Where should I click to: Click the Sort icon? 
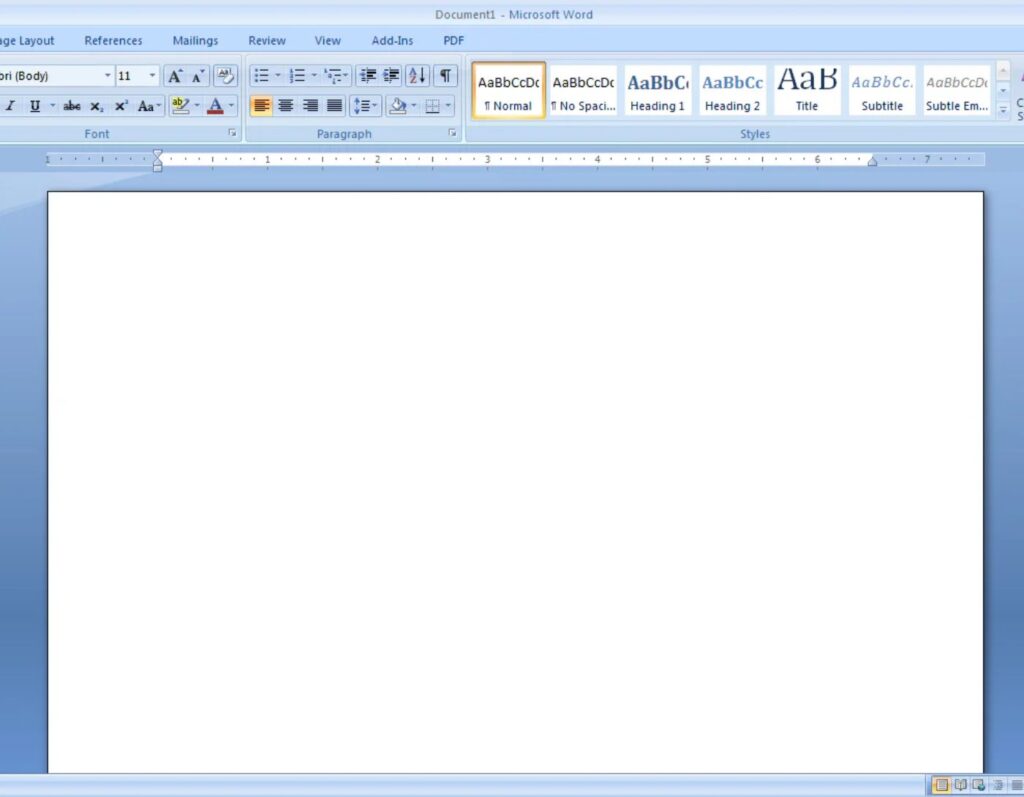coord(417,76)
